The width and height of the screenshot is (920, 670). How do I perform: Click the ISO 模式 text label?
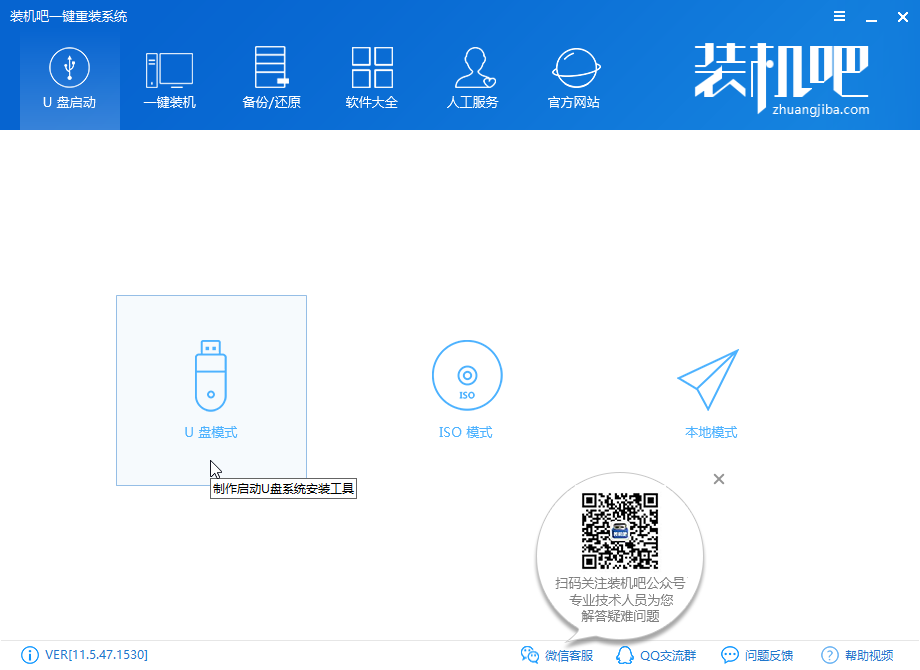point(466,432)
